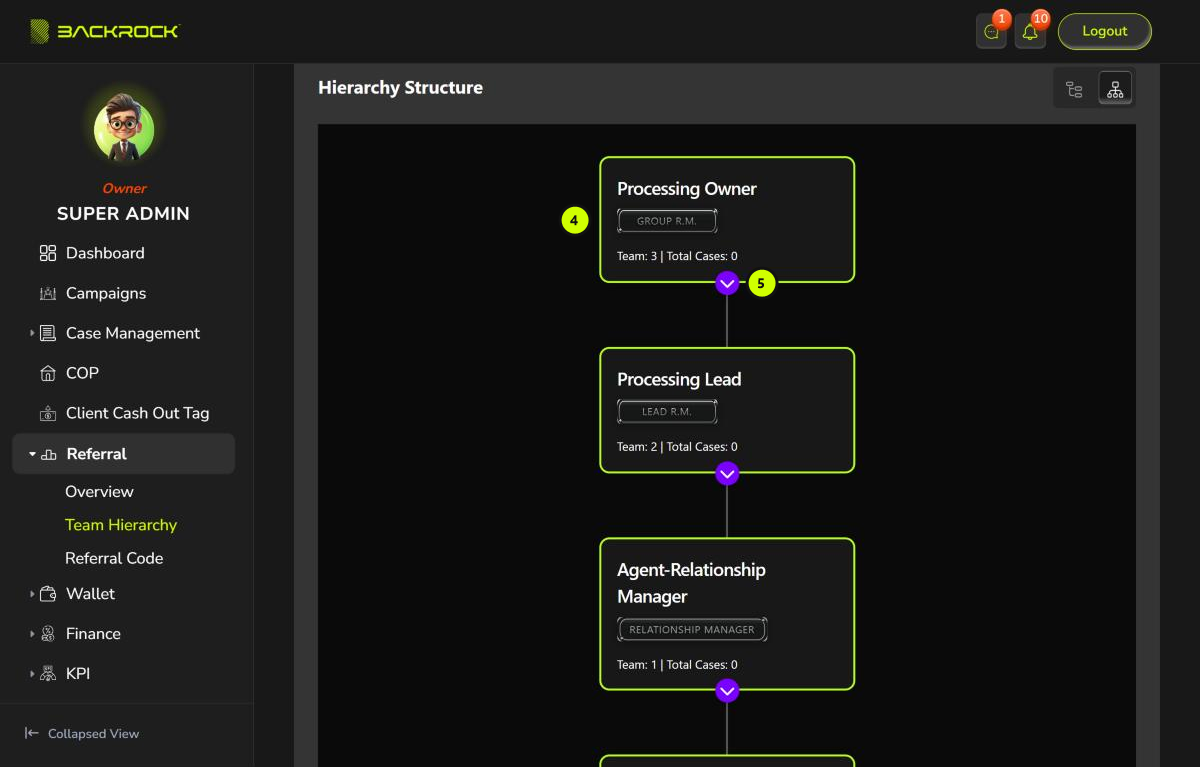Click the Client Cash Out Tag icon

[48, 413]
